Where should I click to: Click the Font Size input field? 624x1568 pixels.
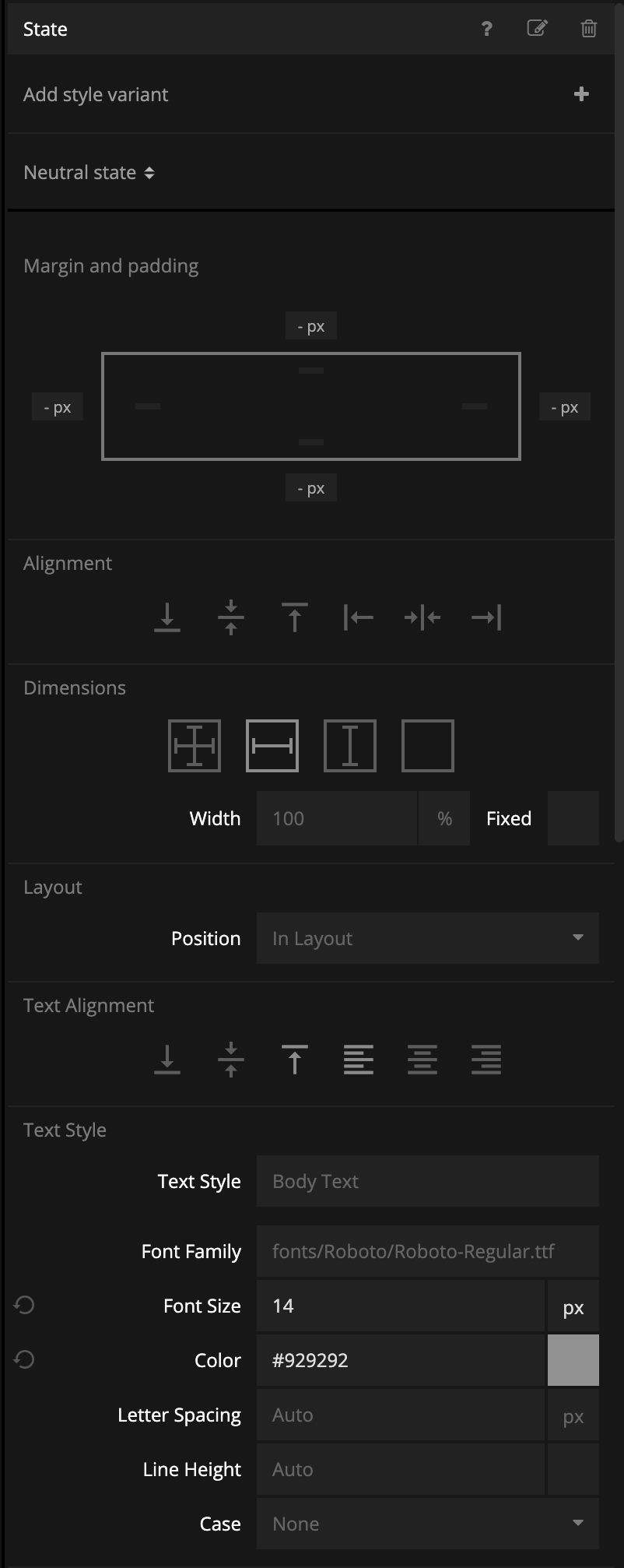click(x=400, y=1306)
